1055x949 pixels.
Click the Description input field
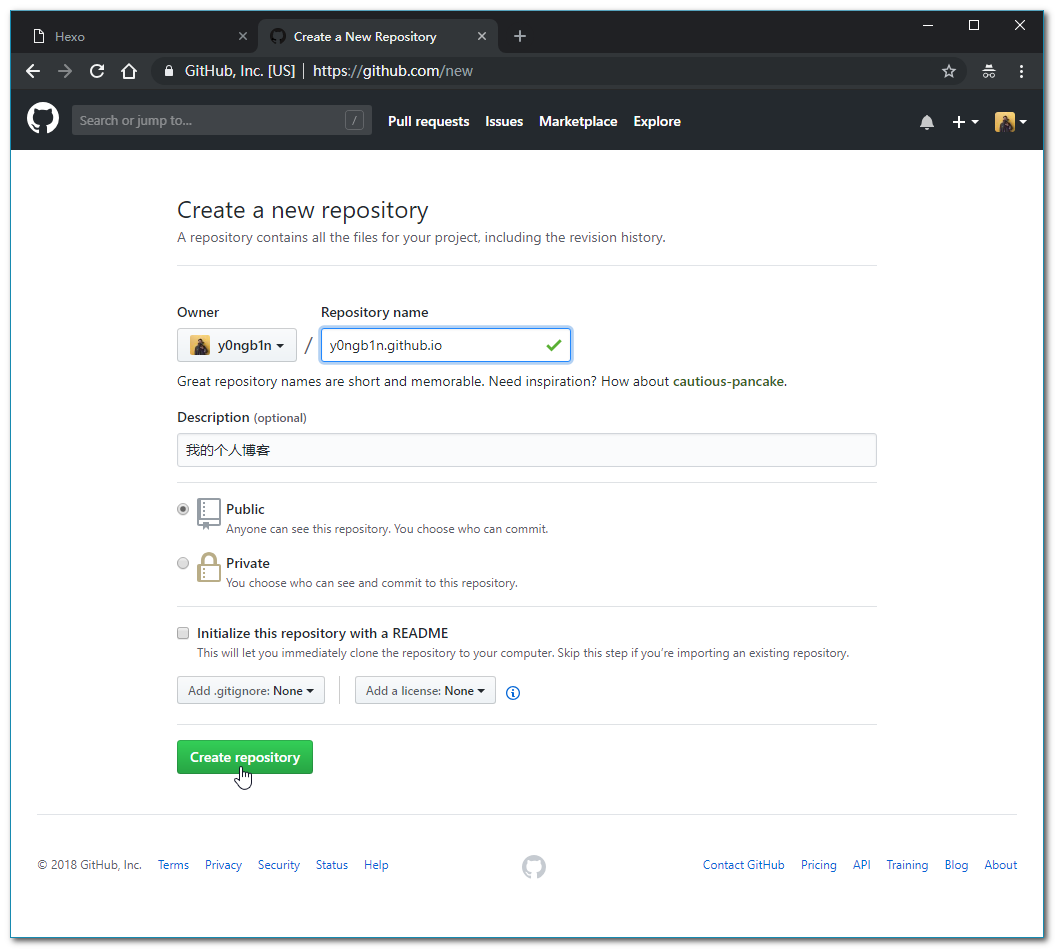(526, 450)
